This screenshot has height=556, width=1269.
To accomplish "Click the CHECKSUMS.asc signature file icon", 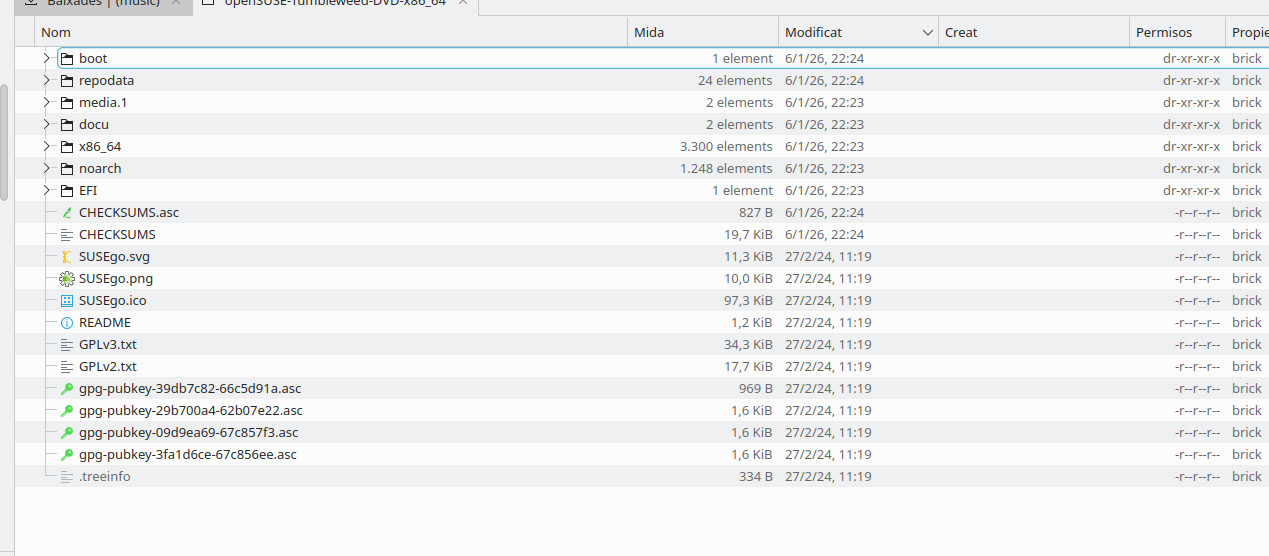I will pyautogui.click(x=67, y=213).
